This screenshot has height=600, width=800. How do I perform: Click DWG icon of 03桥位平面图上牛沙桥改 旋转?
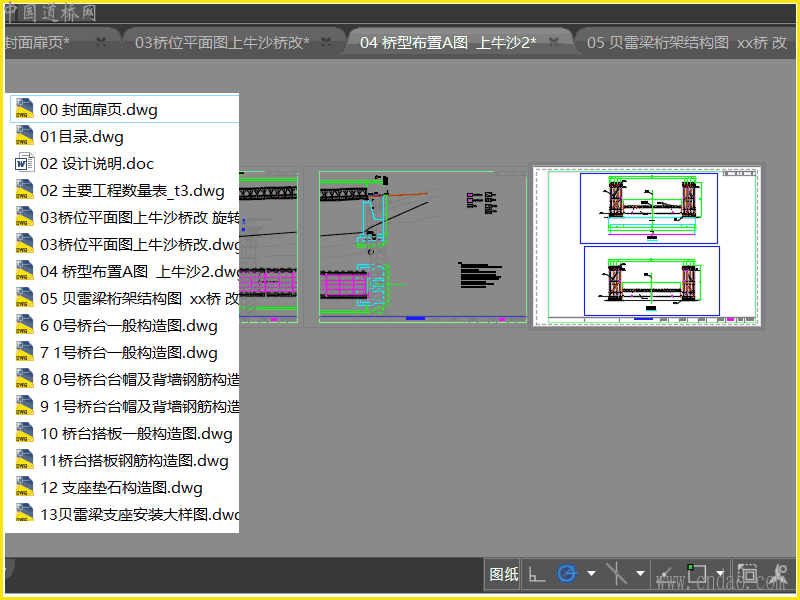pyautogui.click(x=24, y=217)
